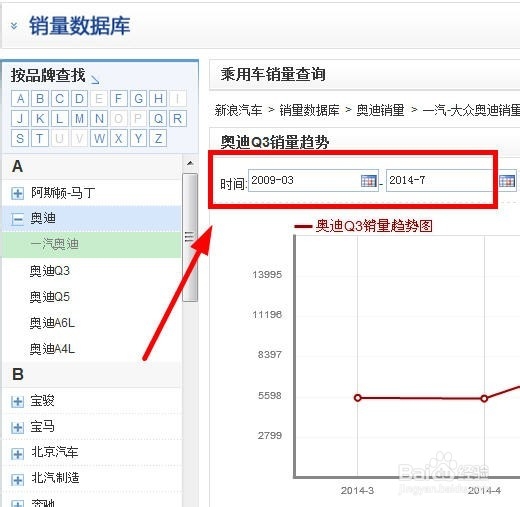The width and height of the screenshot is (520, 507).
Task: Select 宝马 in the brand list
Action: pos(42,427)
